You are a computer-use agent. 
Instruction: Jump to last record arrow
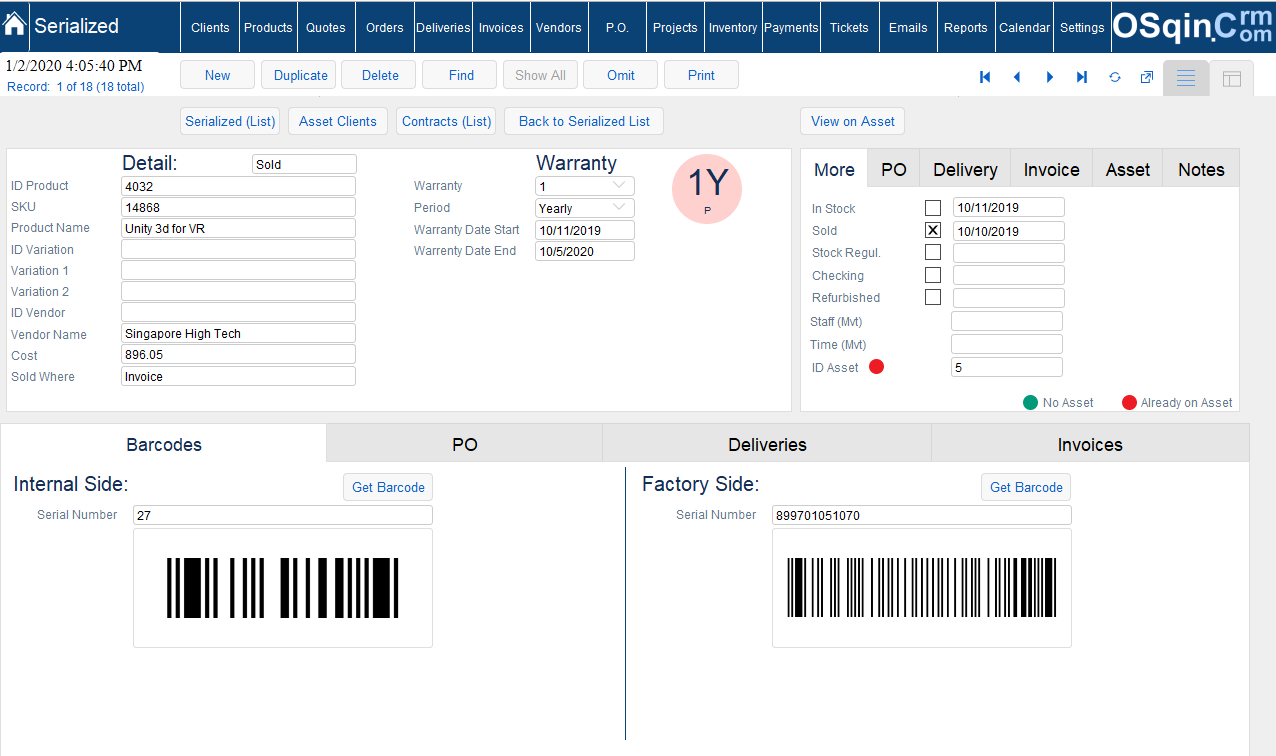(1082, 77)
